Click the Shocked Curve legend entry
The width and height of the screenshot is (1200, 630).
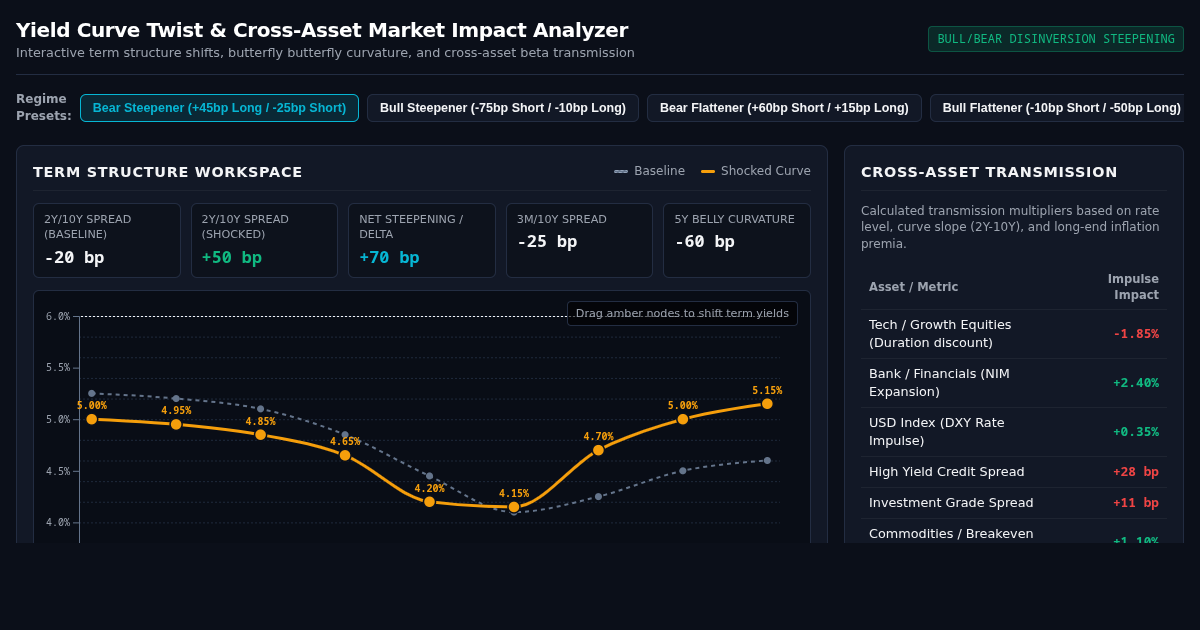click(x=756, y=171)
